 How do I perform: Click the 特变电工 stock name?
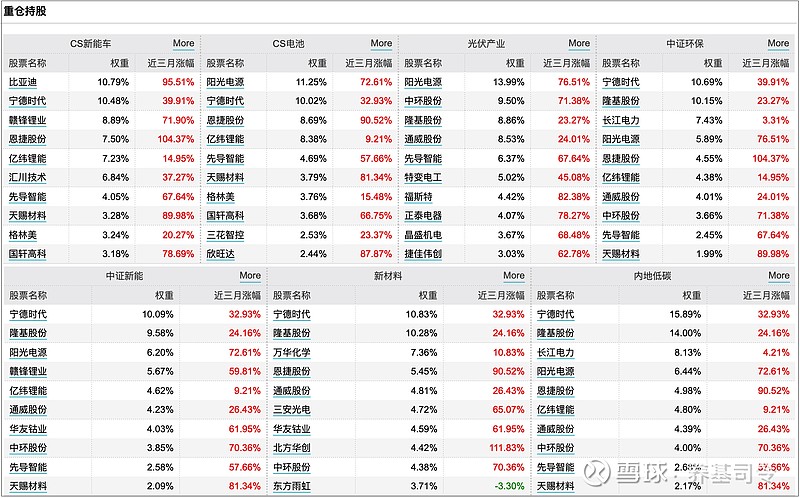point(423,177)
